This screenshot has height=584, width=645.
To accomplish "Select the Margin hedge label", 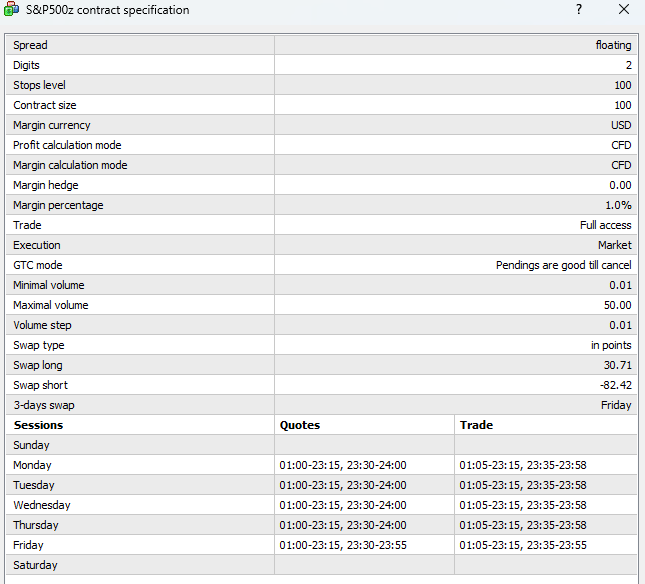I will (46, 185).
